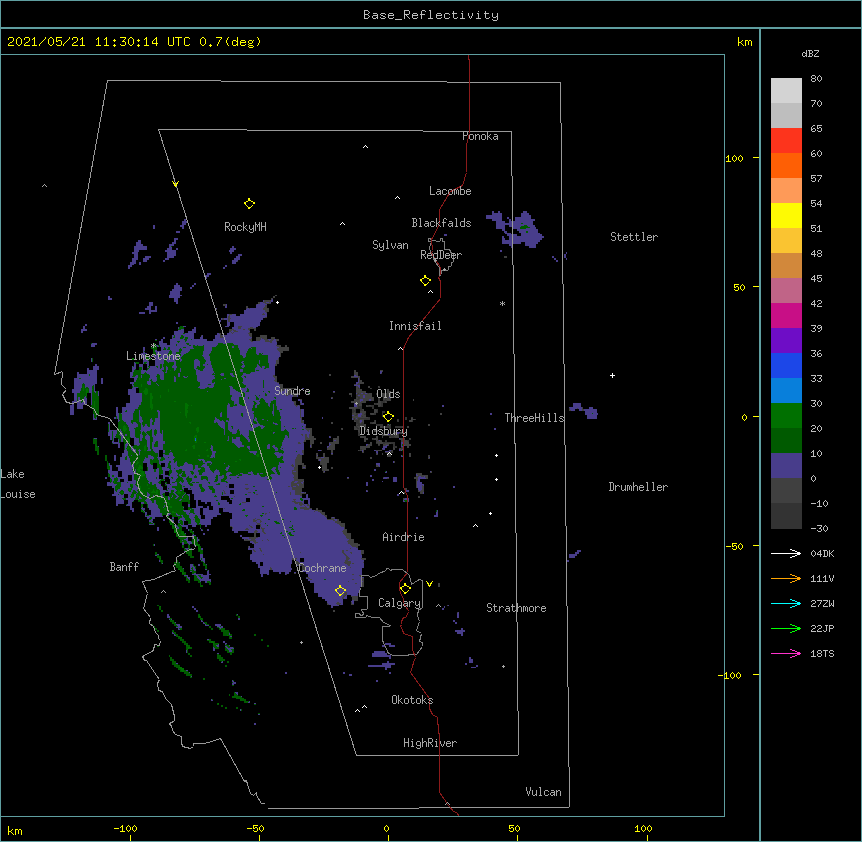The image size is (862, 842).
Task: Click the Banff town label
Action: click(124, 567)
